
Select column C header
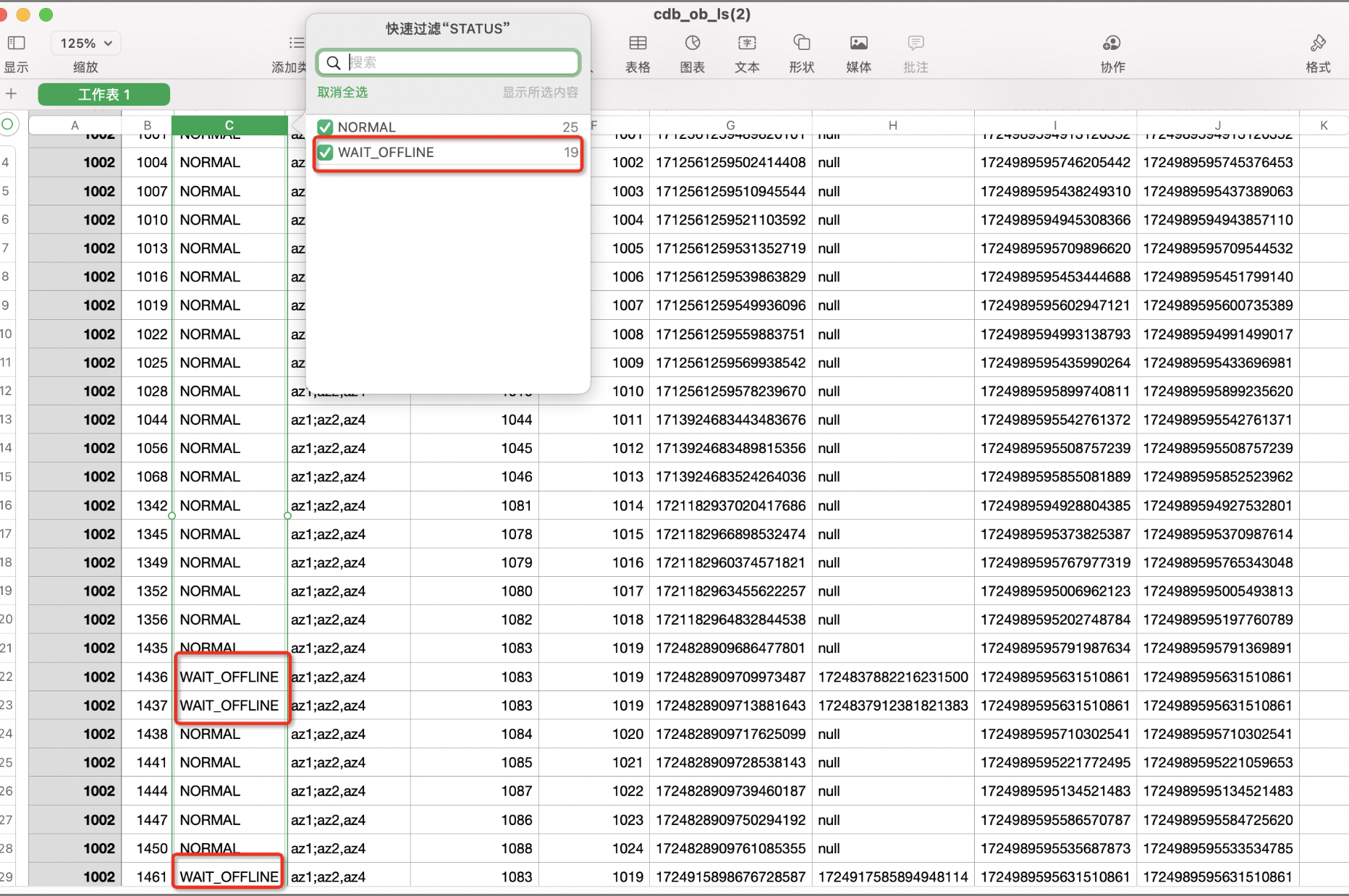tap(229, 125)
